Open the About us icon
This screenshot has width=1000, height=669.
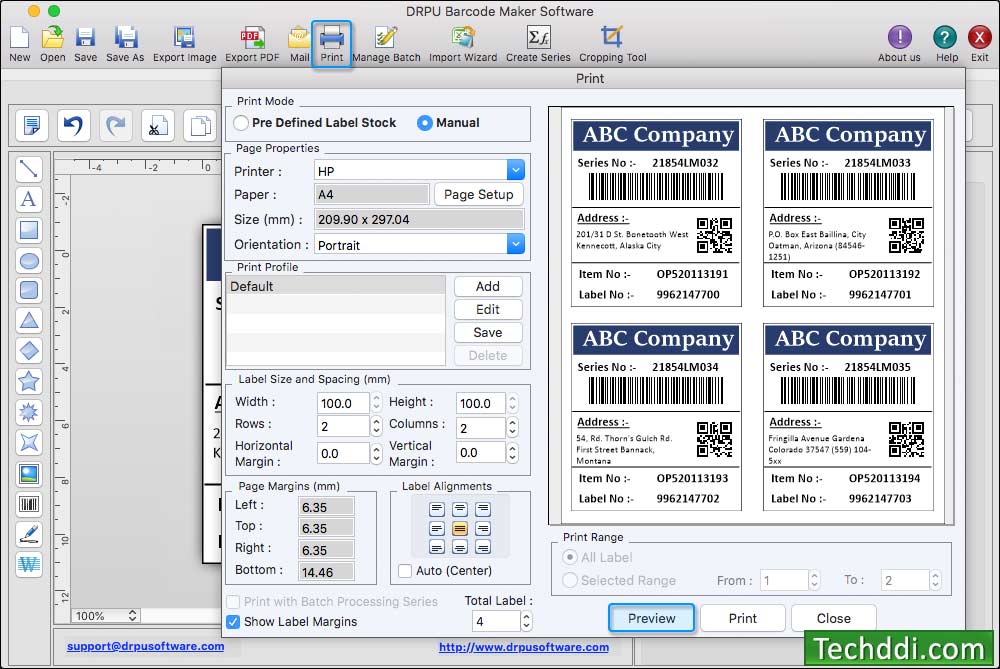click(899, 43)
